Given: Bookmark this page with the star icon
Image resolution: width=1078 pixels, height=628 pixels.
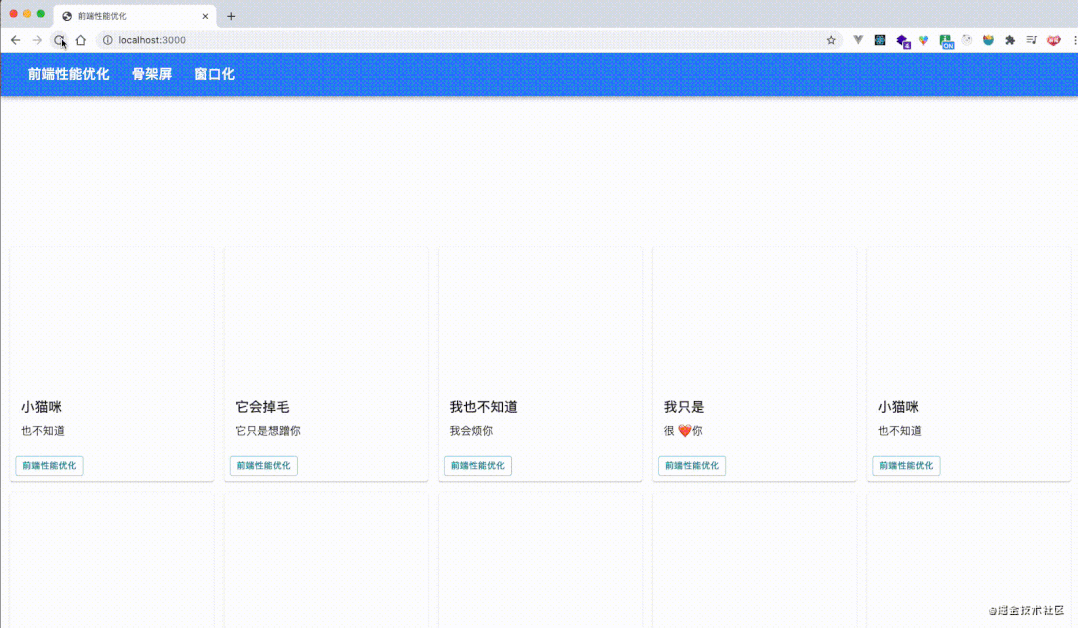Looking at the screenshot, I should 831,40.
